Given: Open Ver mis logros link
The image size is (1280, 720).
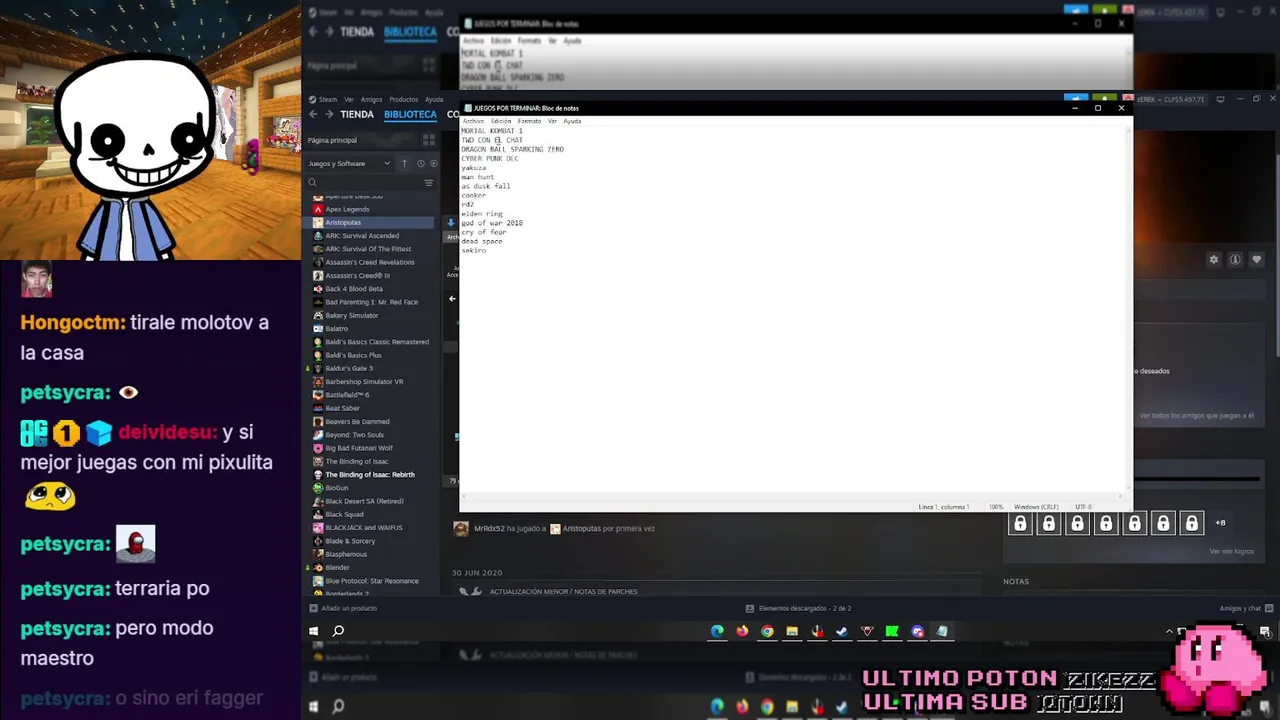Looking at the screenshot, I should point(1231,551).
